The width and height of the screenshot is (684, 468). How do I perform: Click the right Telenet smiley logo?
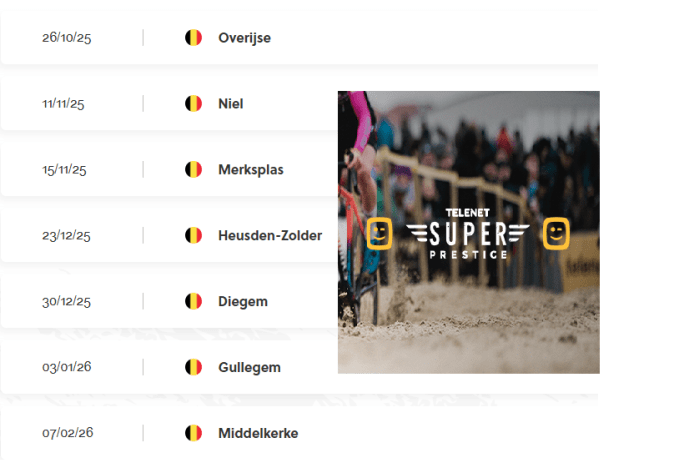556,233
